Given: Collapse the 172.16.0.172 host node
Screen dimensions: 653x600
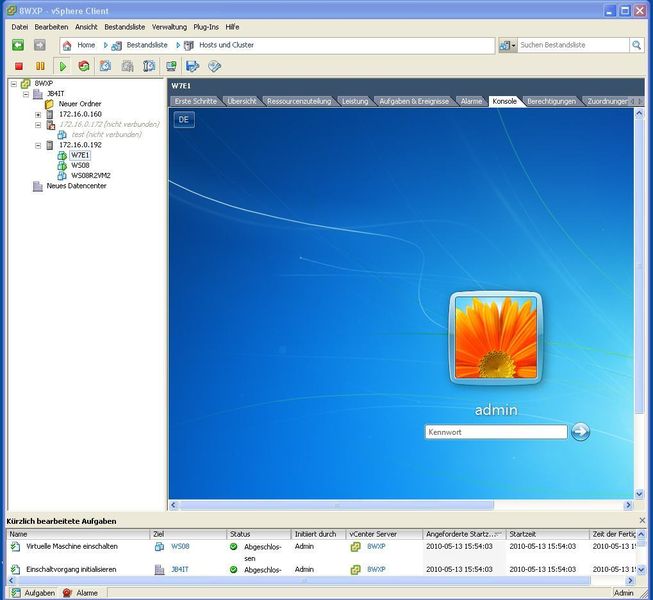Looking at the screenshot, I should click(38, 125).
